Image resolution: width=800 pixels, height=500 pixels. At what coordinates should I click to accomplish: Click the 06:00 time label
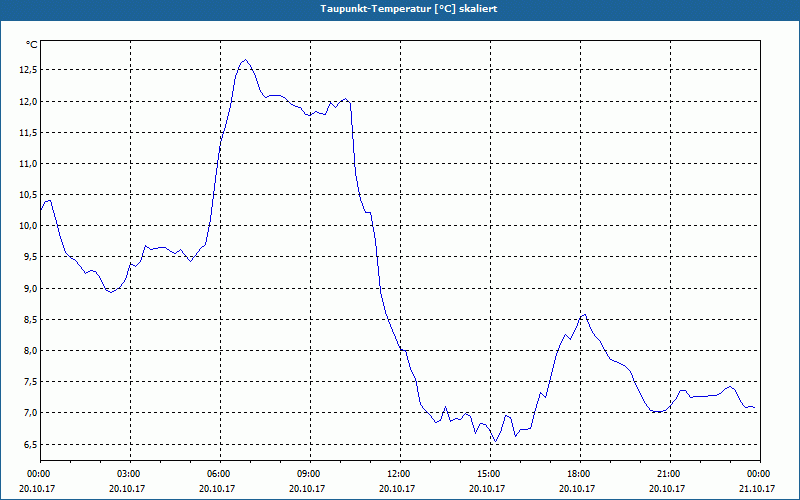click(220, 474)
